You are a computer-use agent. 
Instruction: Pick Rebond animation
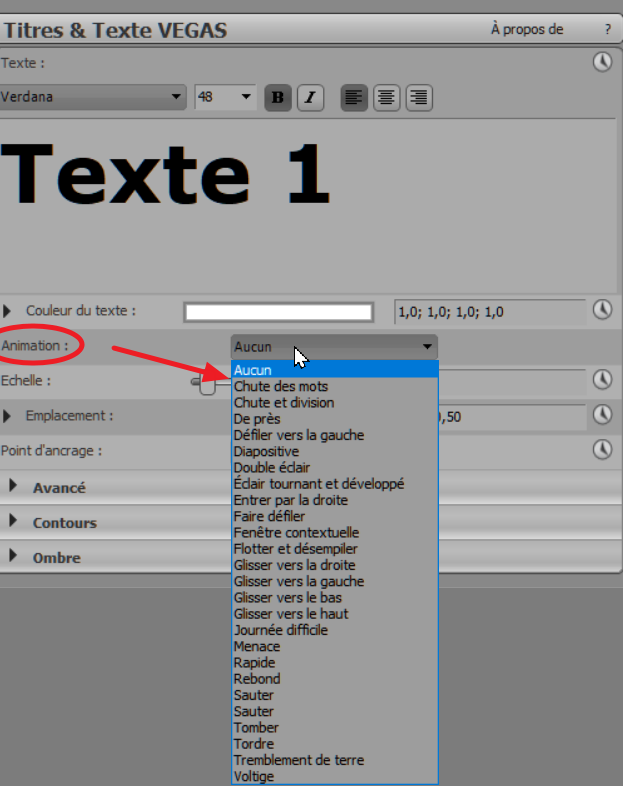[x=335, y=679]
